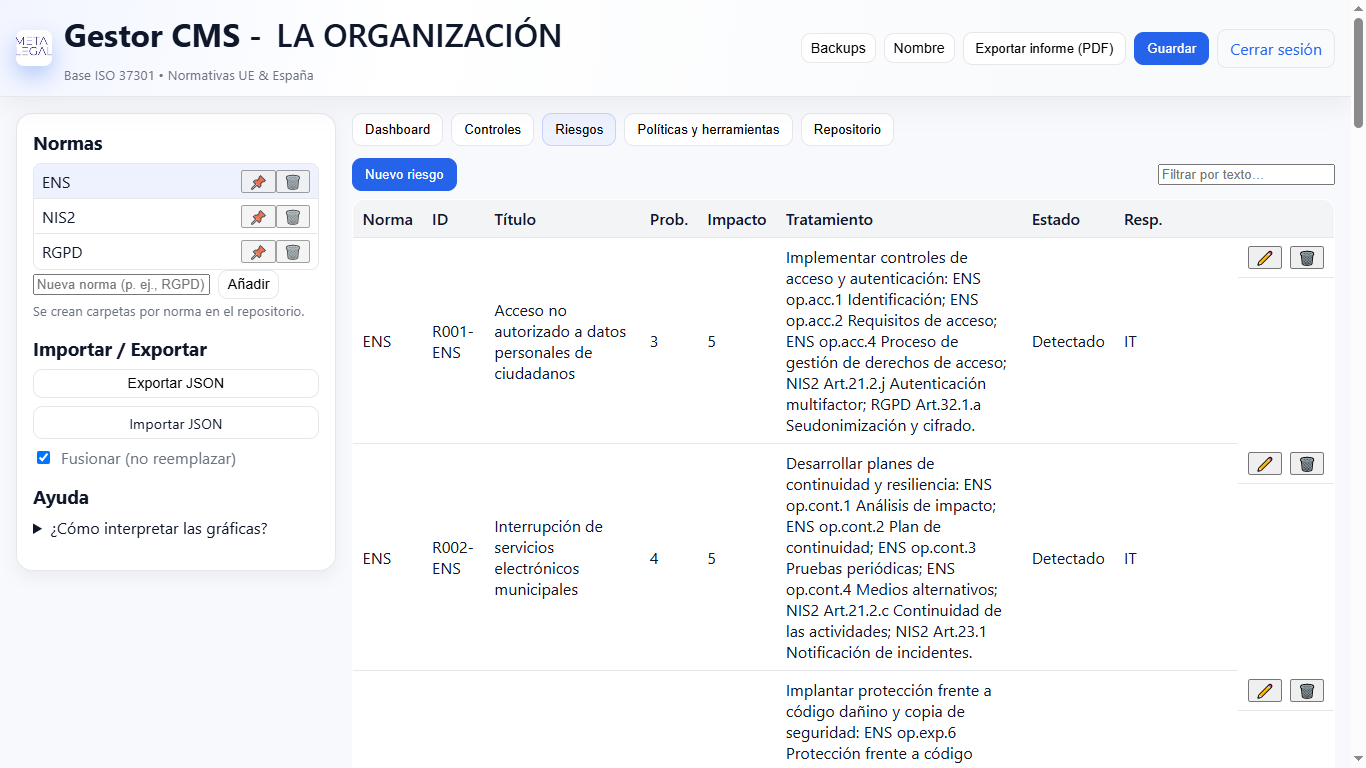
Task: Click title 'Interrupción de servicios electrónicos municipales'
Action: pos(549,558)
